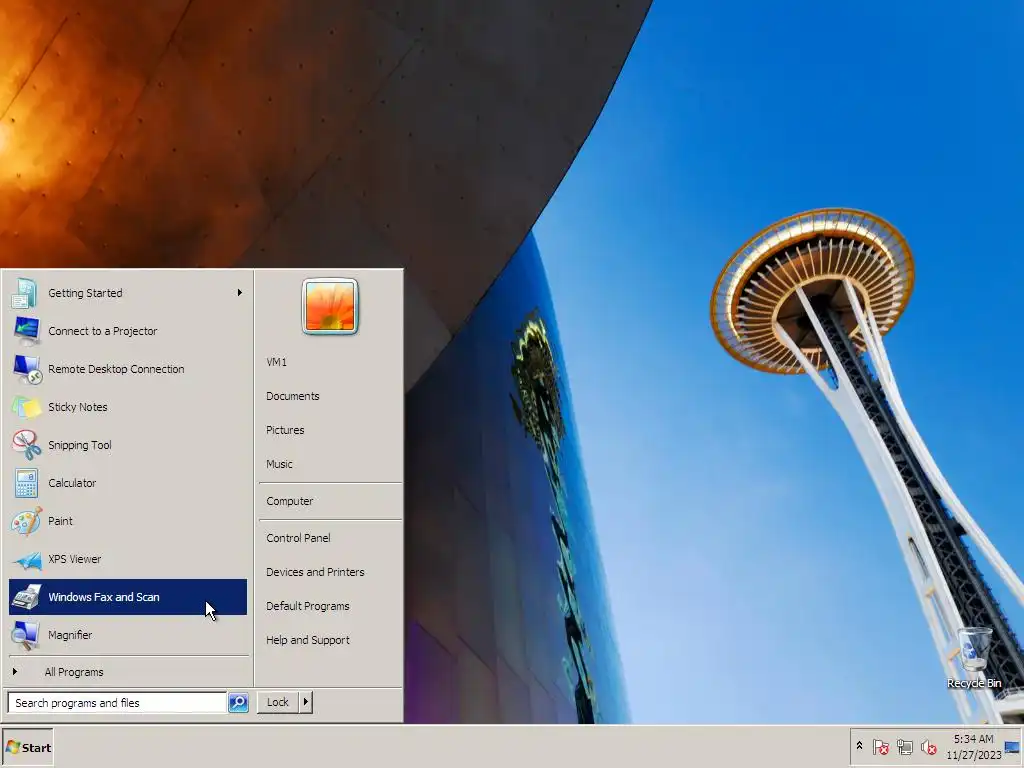Select the Remote Desktop Connection label

[x=116, y=369]
